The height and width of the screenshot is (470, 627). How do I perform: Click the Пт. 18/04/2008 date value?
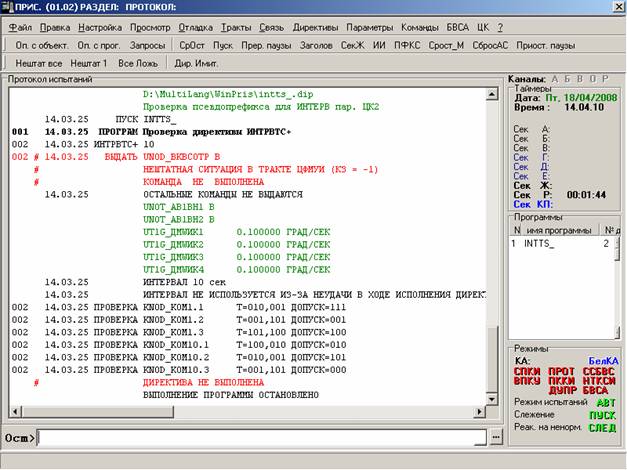click(x=581, y=98)
